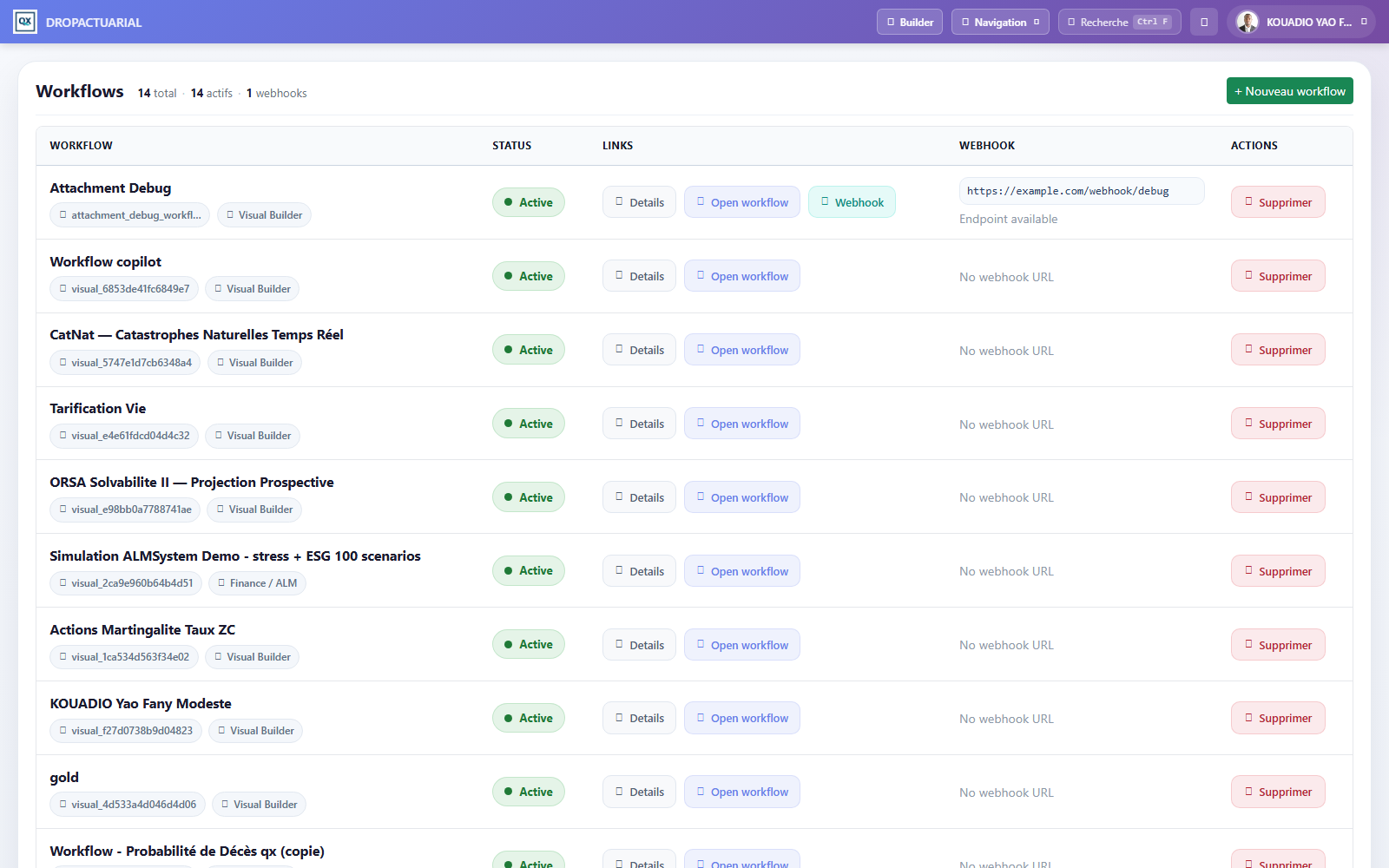Delete KOUADIO Yao Fany Modeste with Supprimer
Image resolution: width=1389 pixels, height=868 pixels.
coord(1278,718)
